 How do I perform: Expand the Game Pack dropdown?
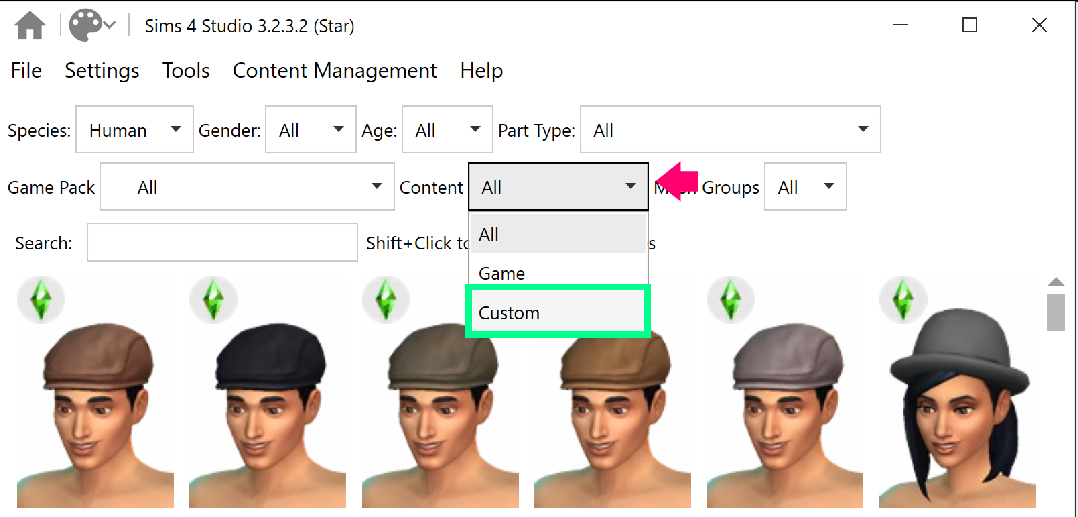(248, 186)
